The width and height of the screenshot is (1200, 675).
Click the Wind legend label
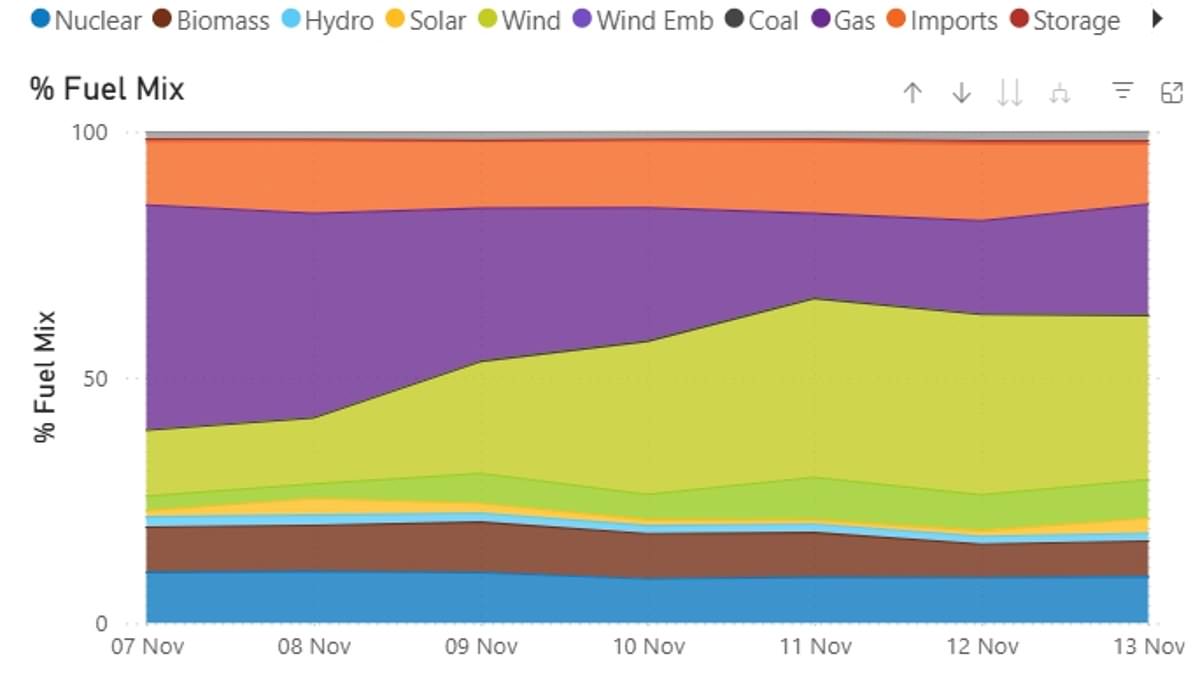coord(530,20)
